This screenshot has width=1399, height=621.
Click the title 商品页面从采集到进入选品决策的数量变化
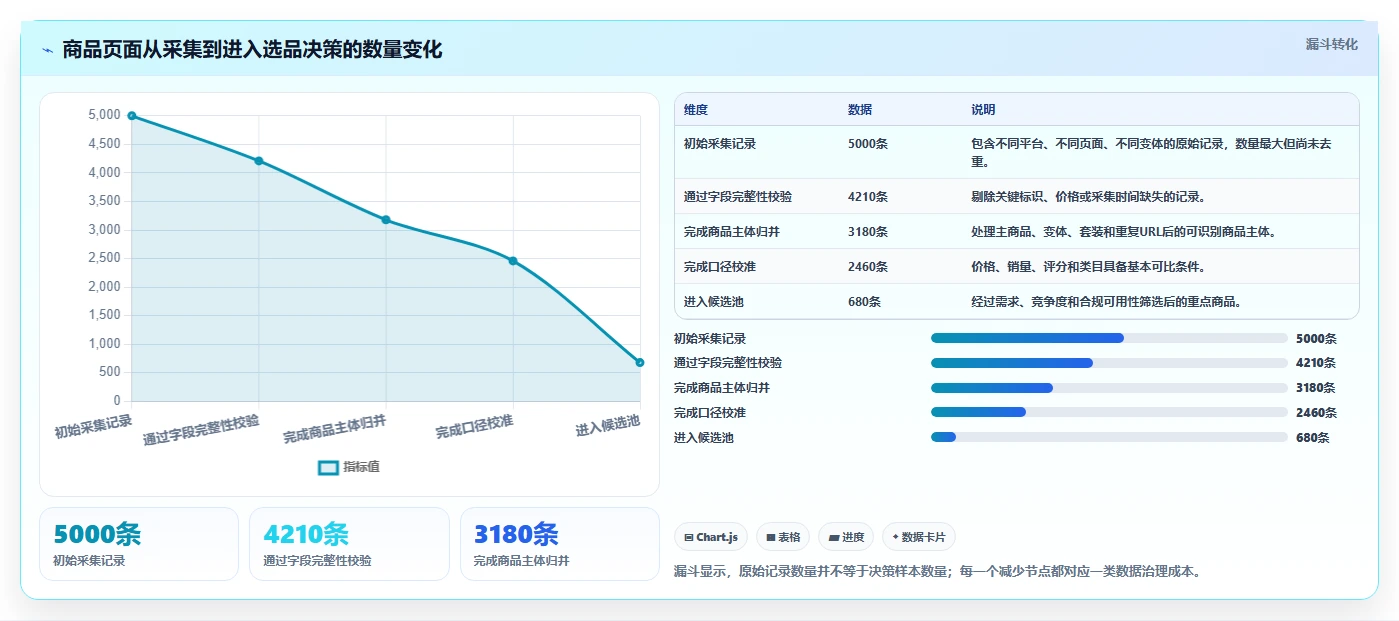coord(252,49)
